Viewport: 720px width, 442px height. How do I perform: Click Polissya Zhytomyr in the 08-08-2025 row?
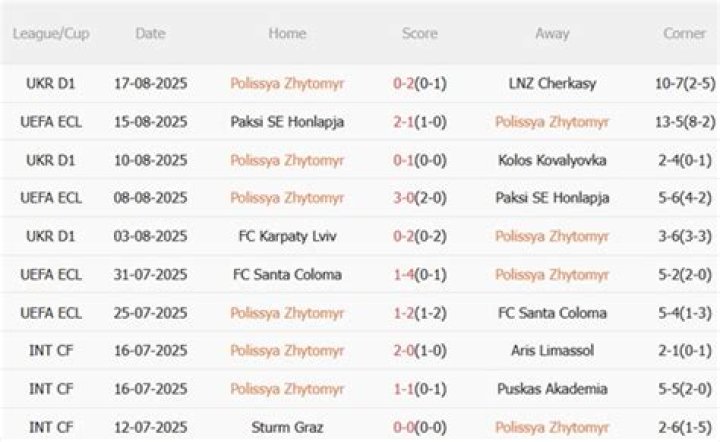coord(287,198)
